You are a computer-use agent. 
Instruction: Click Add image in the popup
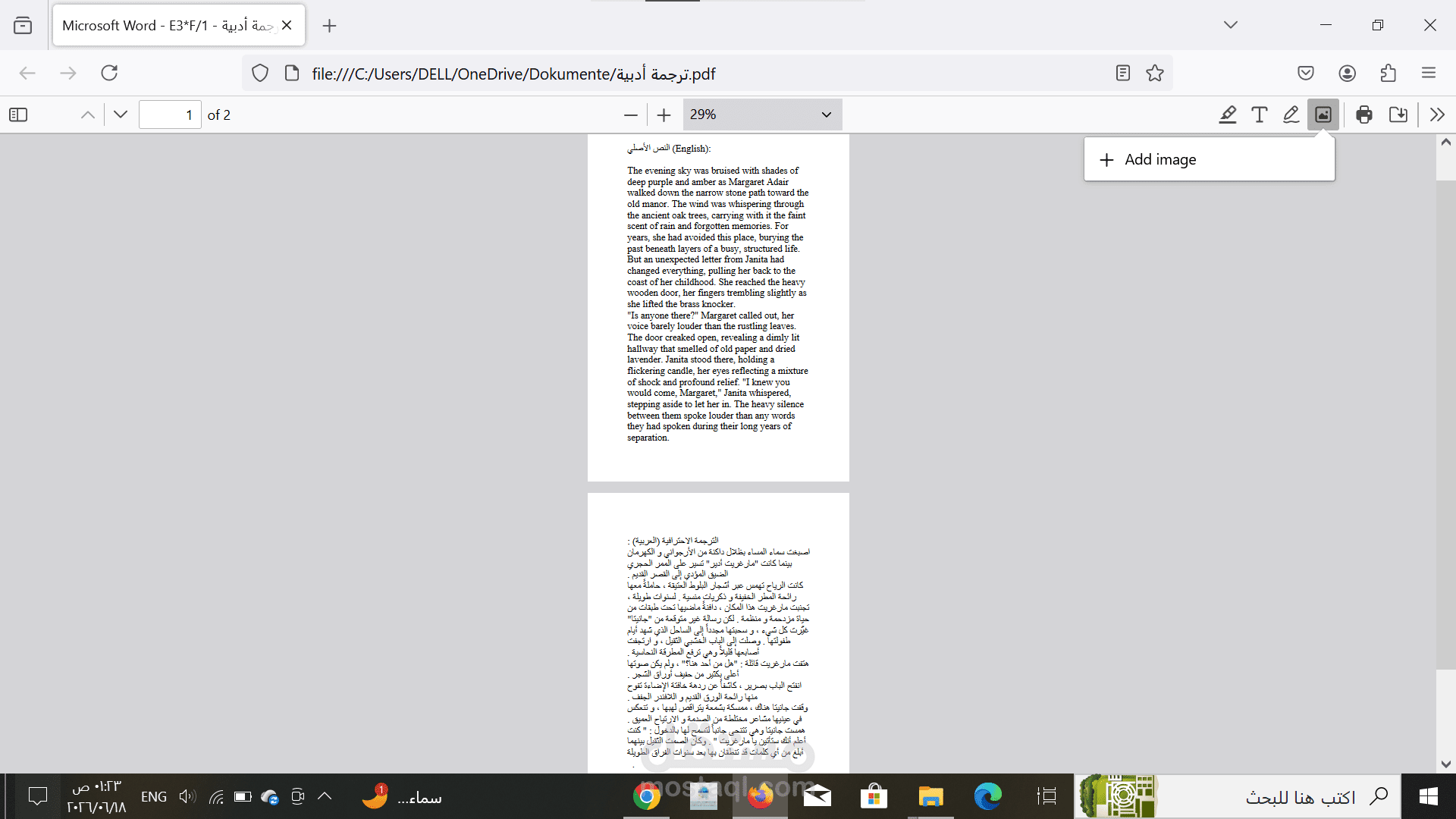(x=1210, y=159)
